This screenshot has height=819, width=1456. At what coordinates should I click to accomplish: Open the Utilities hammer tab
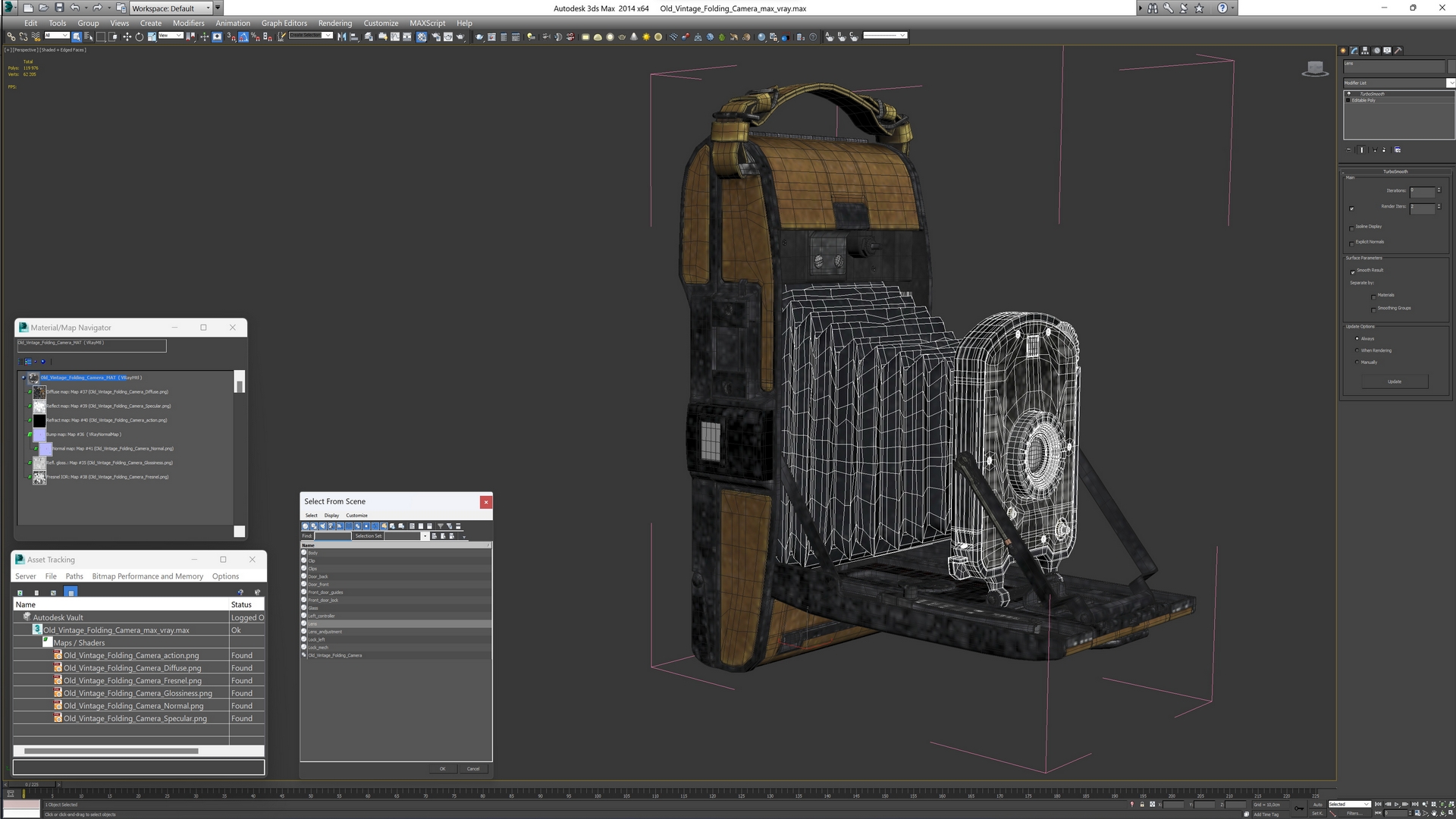(x=1398, y=51)
